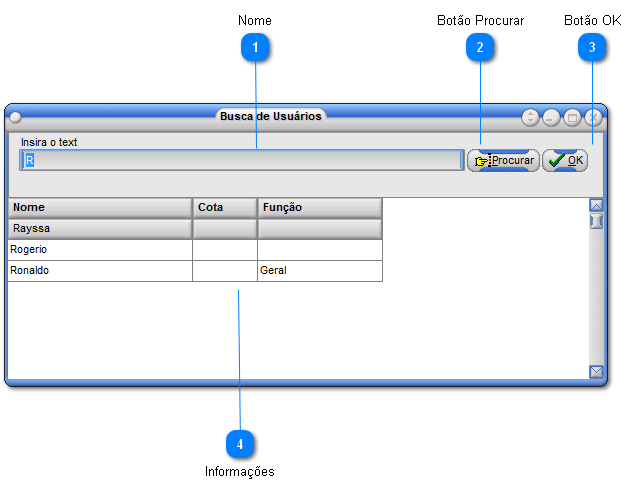Sort by the Nome column header

100,208
